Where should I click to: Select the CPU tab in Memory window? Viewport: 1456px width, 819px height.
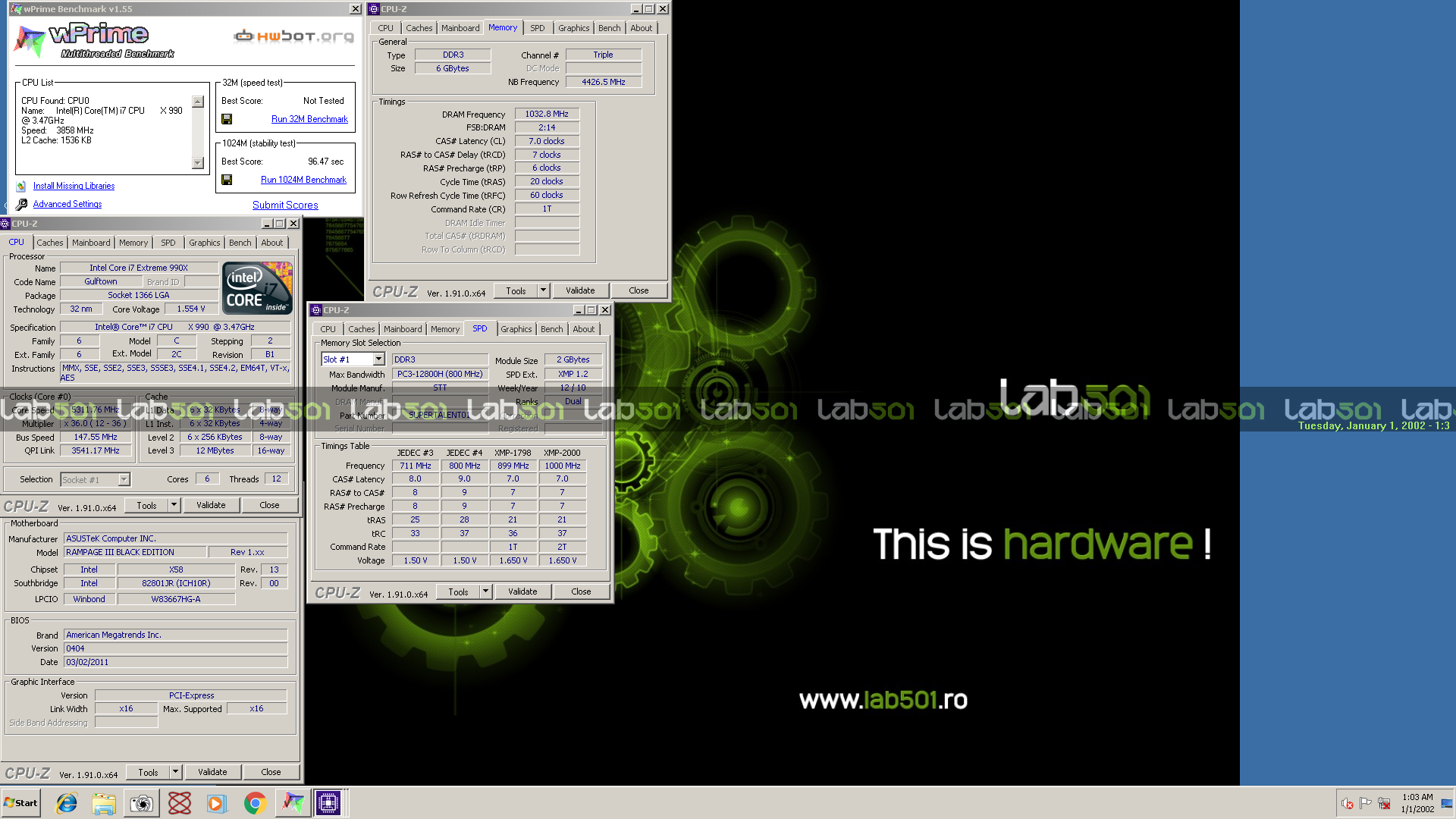point(385,28)
